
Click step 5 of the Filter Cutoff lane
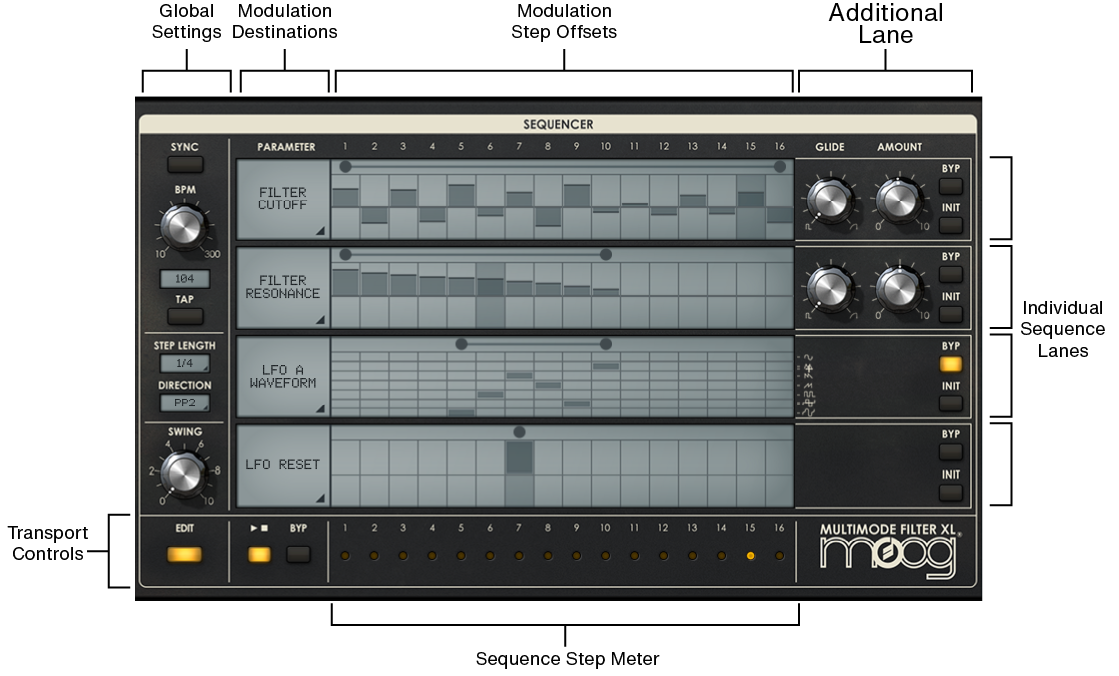coord(461,207)
